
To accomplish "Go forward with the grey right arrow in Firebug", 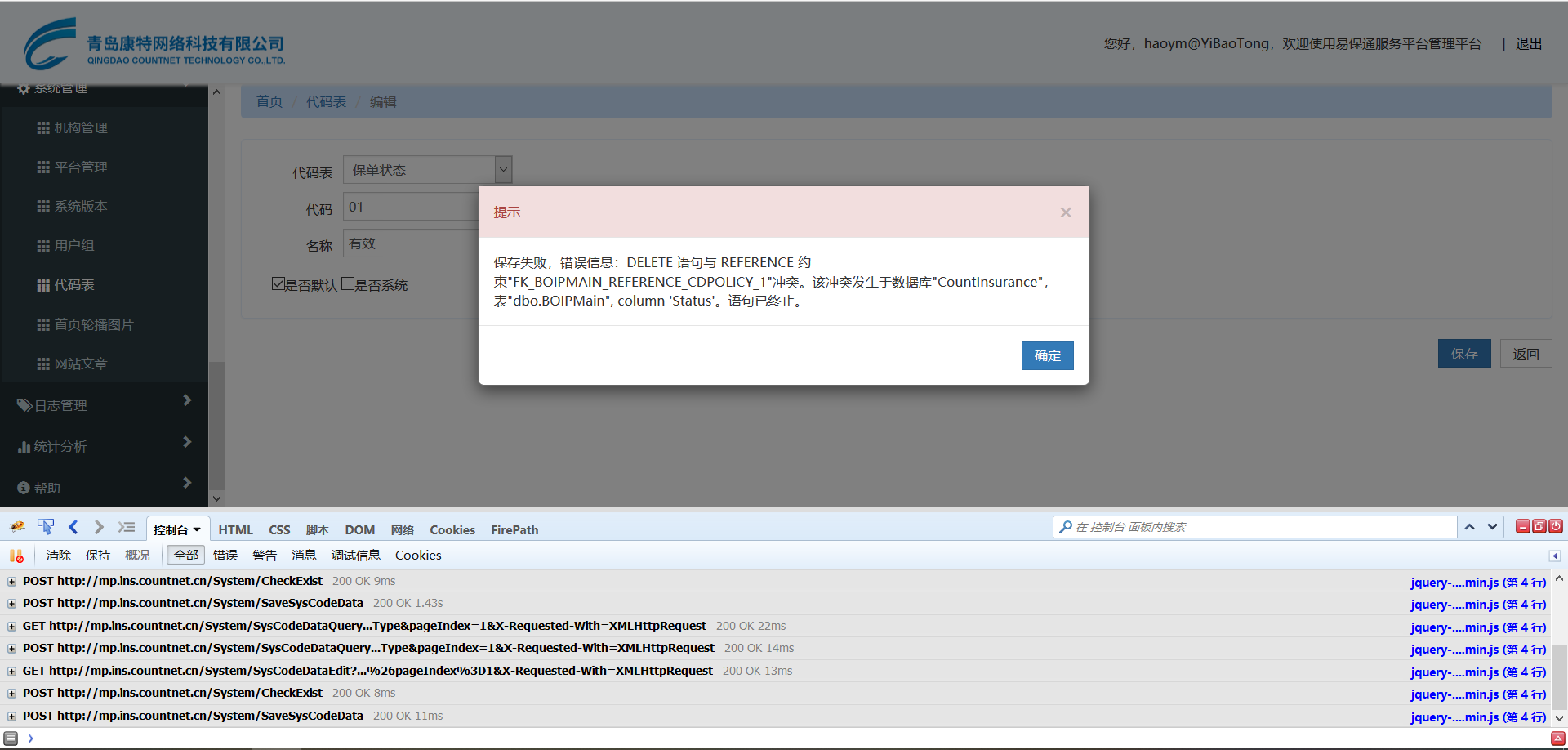I will 99,528.
